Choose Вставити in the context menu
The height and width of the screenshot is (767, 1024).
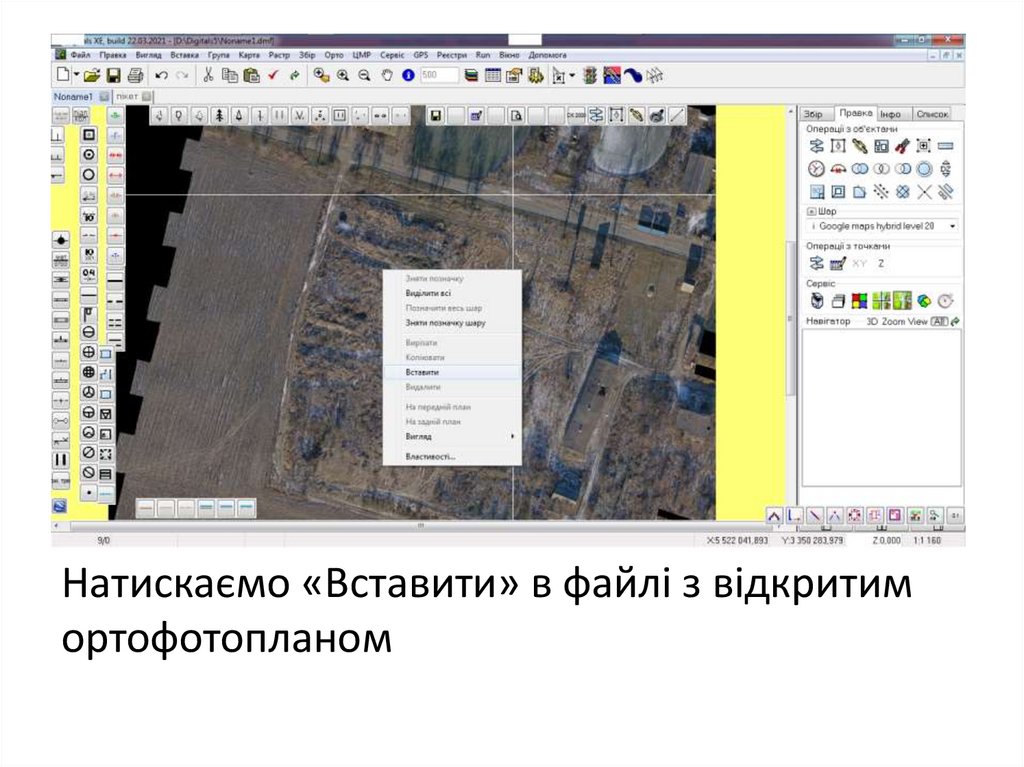(453, 372)
